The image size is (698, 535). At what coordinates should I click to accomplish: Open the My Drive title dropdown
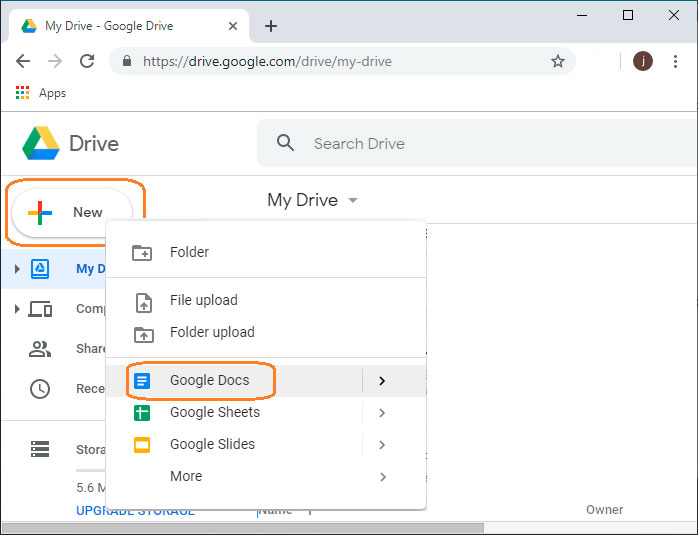click(x=353, y=200)
